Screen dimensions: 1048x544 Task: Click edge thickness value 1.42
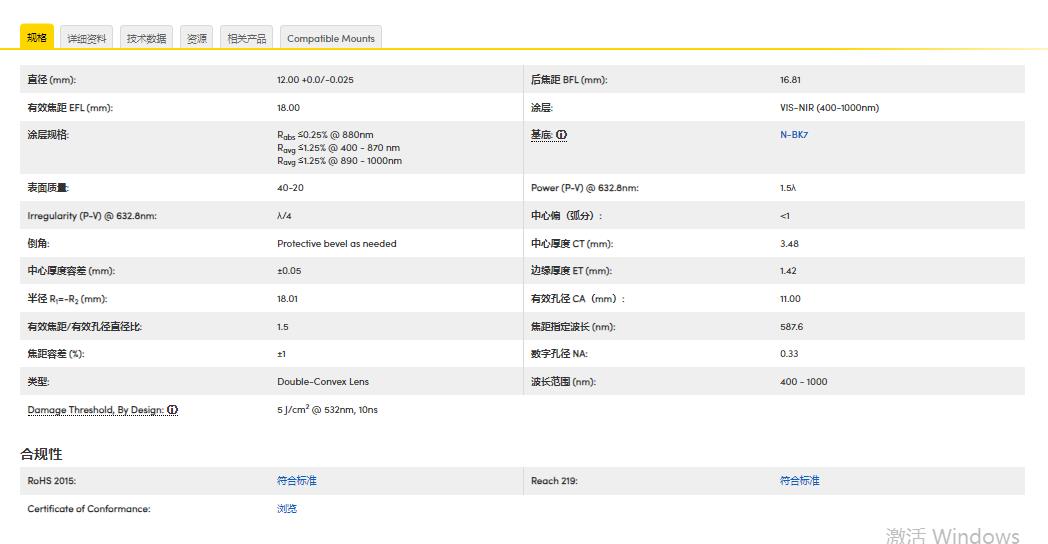tap(788, 271)
